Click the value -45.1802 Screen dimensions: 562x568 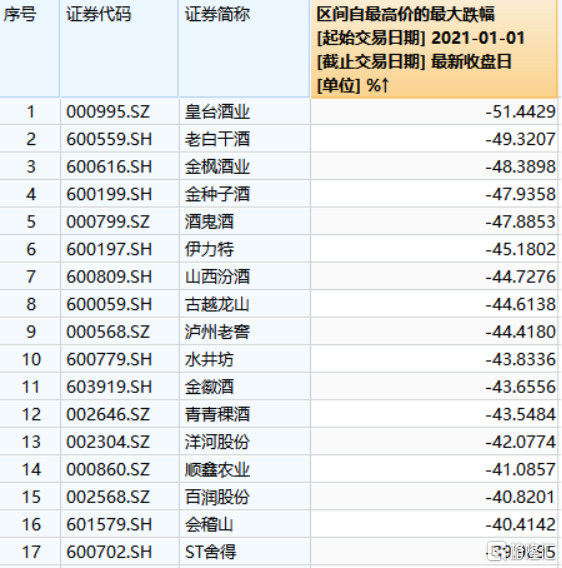pyautogui.click(x=520, y=249)
